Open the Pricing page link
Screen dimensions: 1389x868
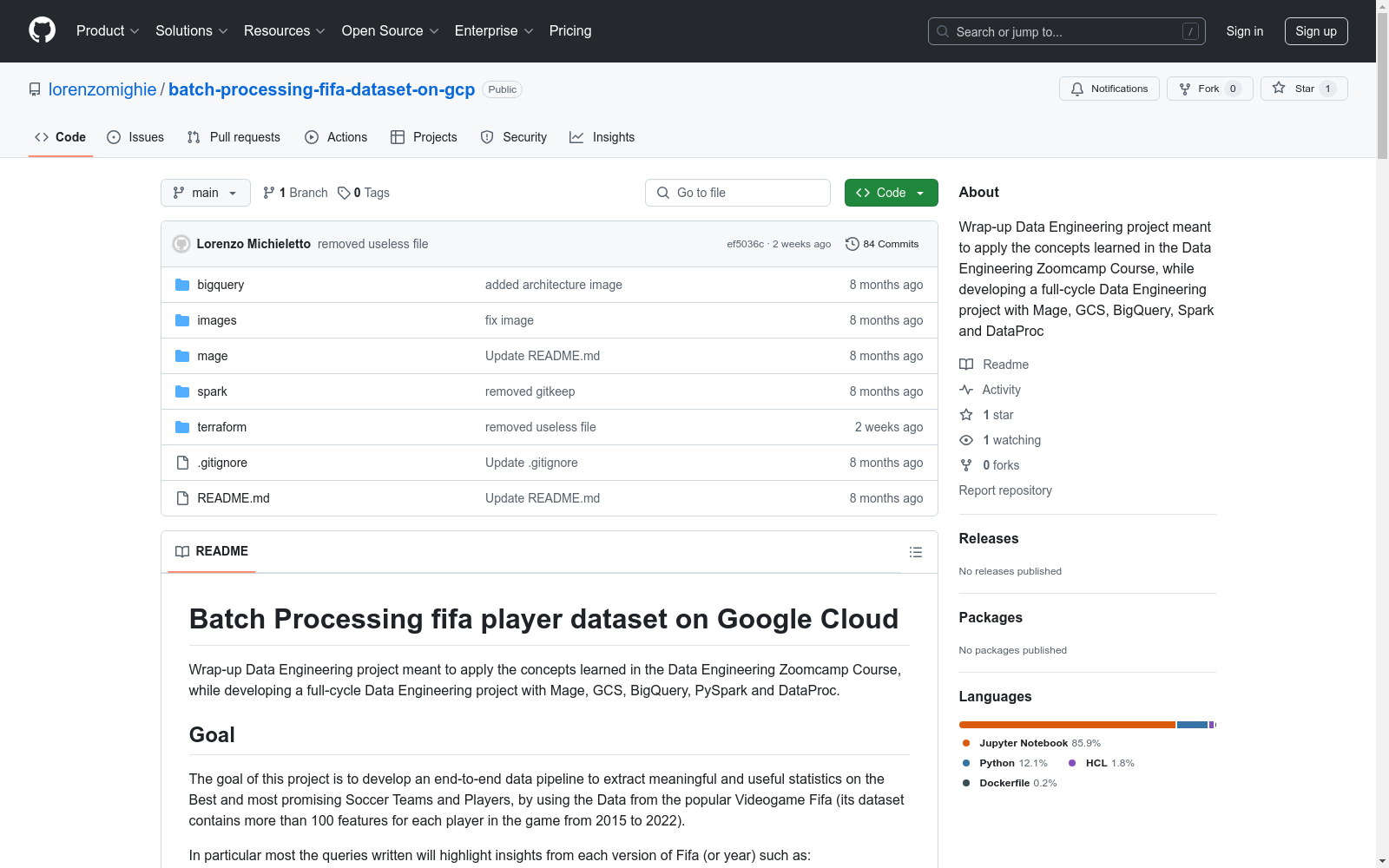pos(570,31)
